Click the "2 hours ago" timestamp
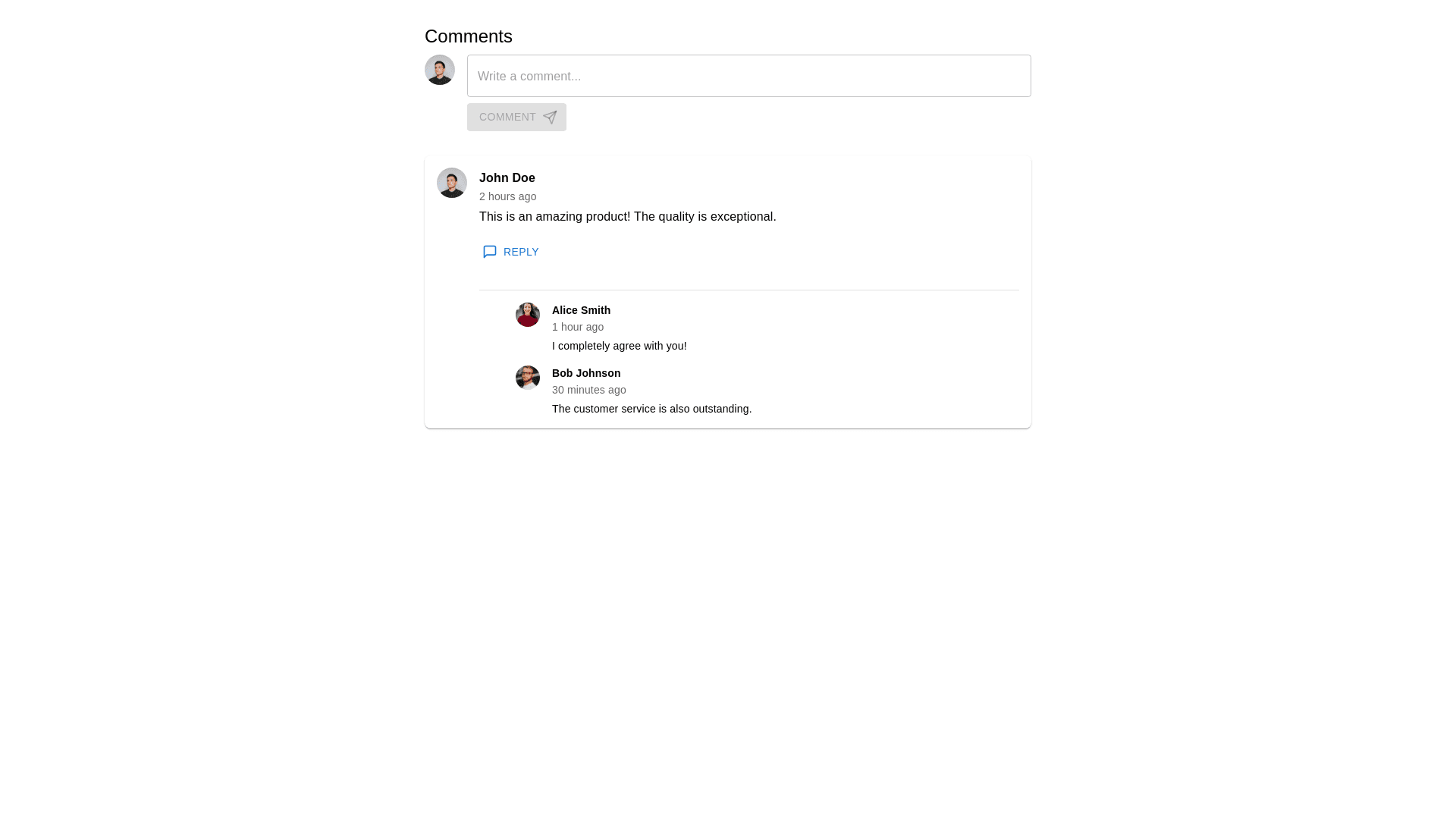The image size is (1456, 819). point(508,196)
